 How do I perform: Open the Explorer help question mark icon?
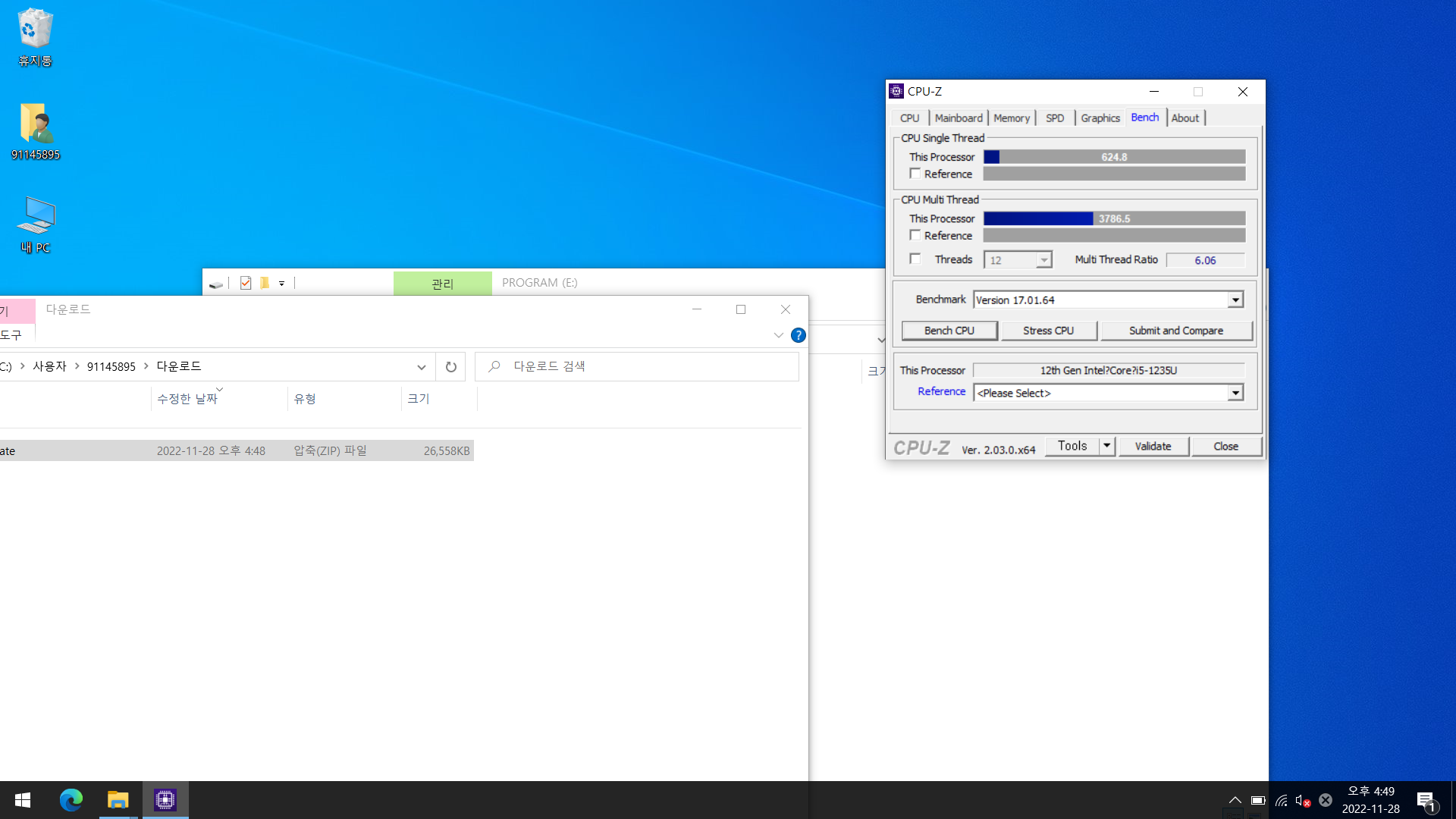[798, 335]
